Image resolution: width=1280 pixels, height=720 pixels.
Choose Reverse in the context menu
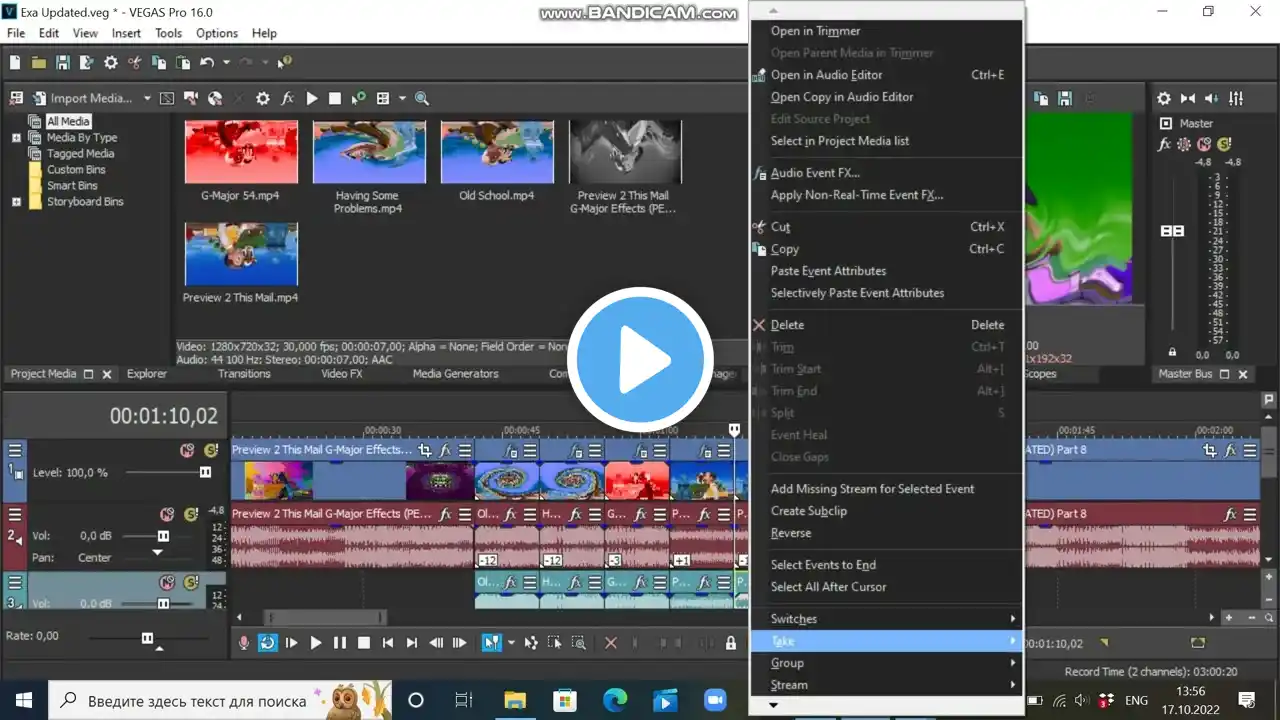click(887, 533)
